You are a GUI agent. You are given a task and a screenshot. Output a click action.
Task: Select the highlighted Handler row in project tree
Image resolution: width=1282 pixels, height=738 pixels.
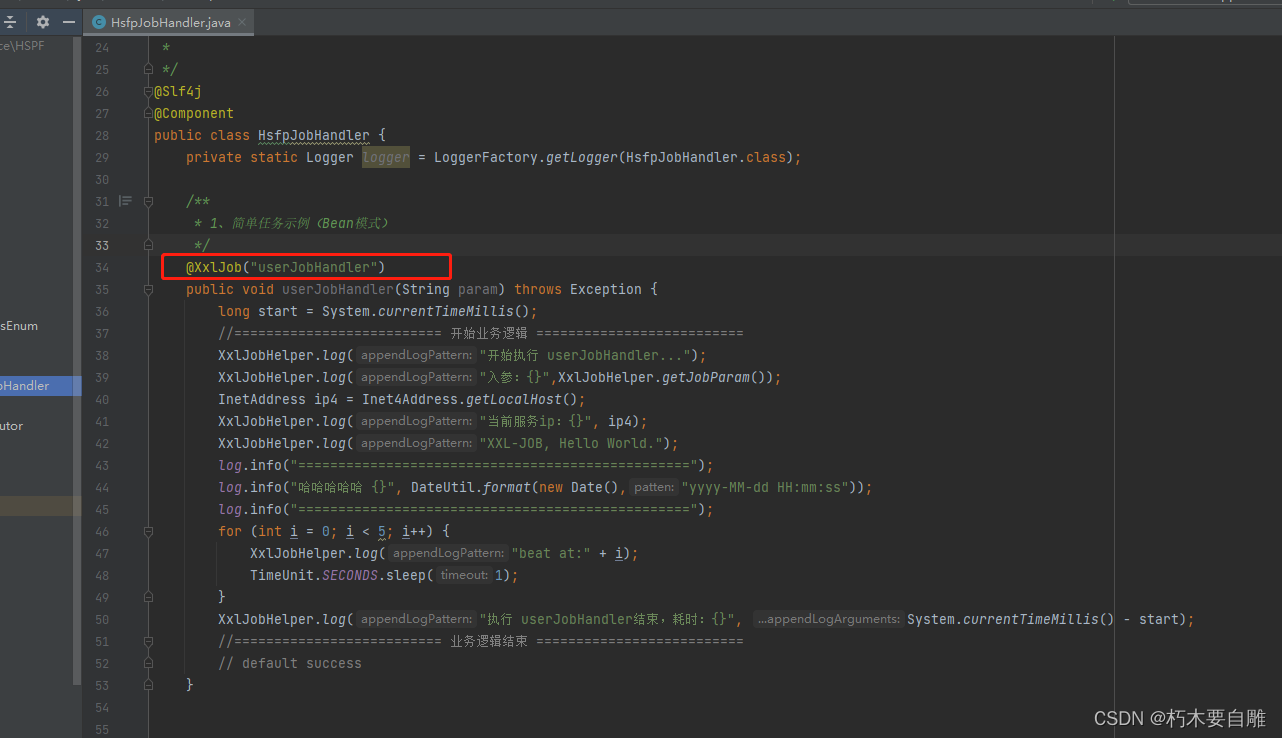point(40,385)
